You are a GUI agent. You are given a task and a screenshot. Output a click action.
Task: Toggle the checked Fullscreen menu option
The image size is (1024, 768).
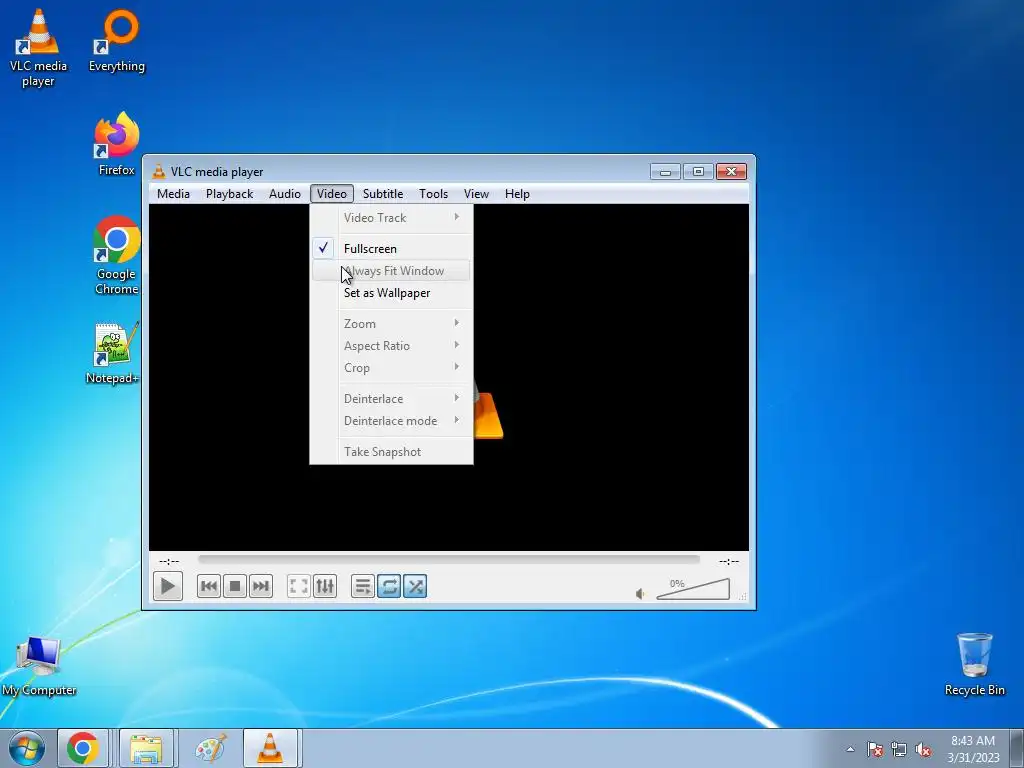[x=391, y=249]
